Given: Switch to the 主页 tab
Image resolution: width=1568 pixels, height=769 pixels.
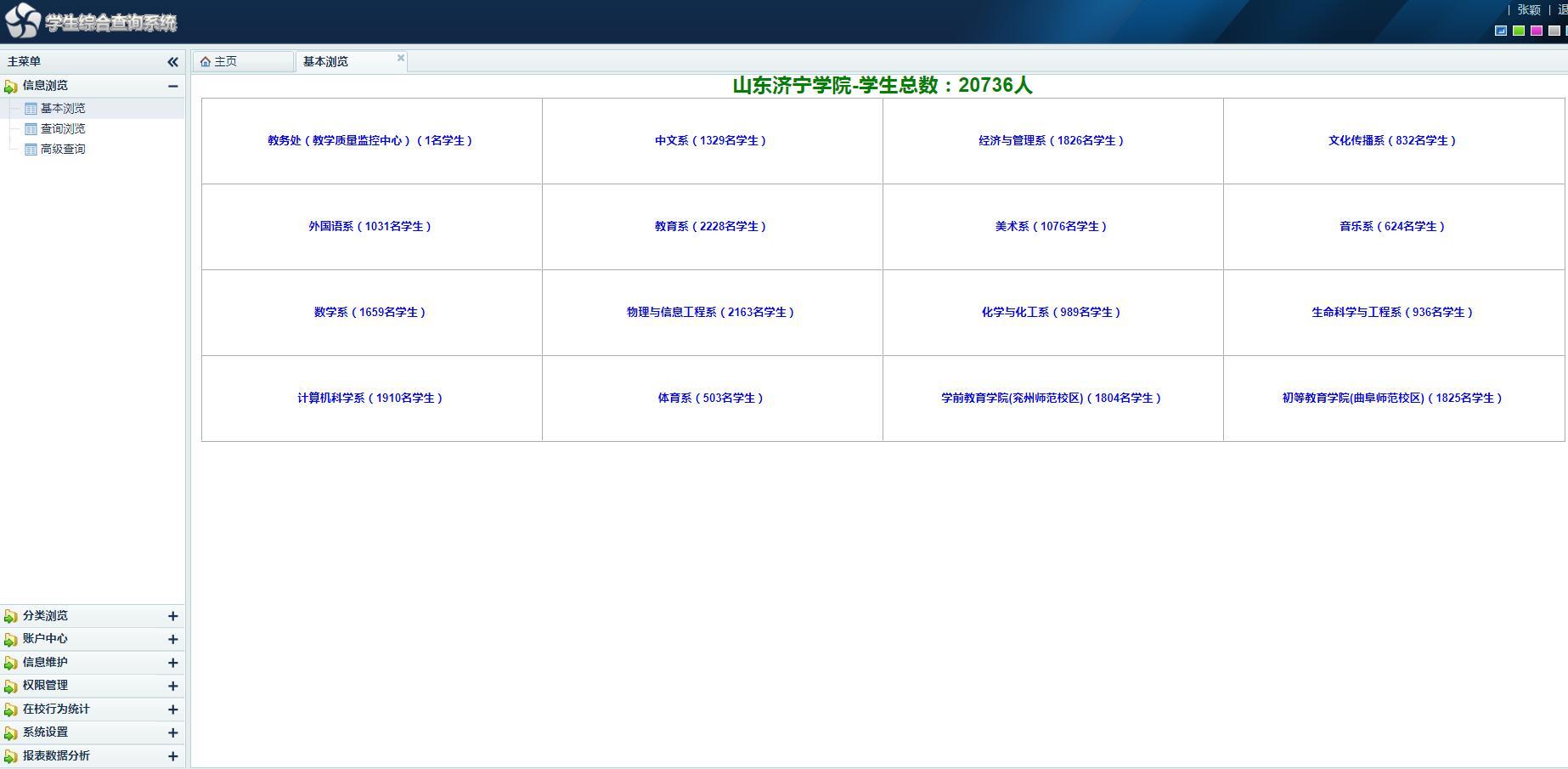Looking at the screenshot, I should click(226, 62).
